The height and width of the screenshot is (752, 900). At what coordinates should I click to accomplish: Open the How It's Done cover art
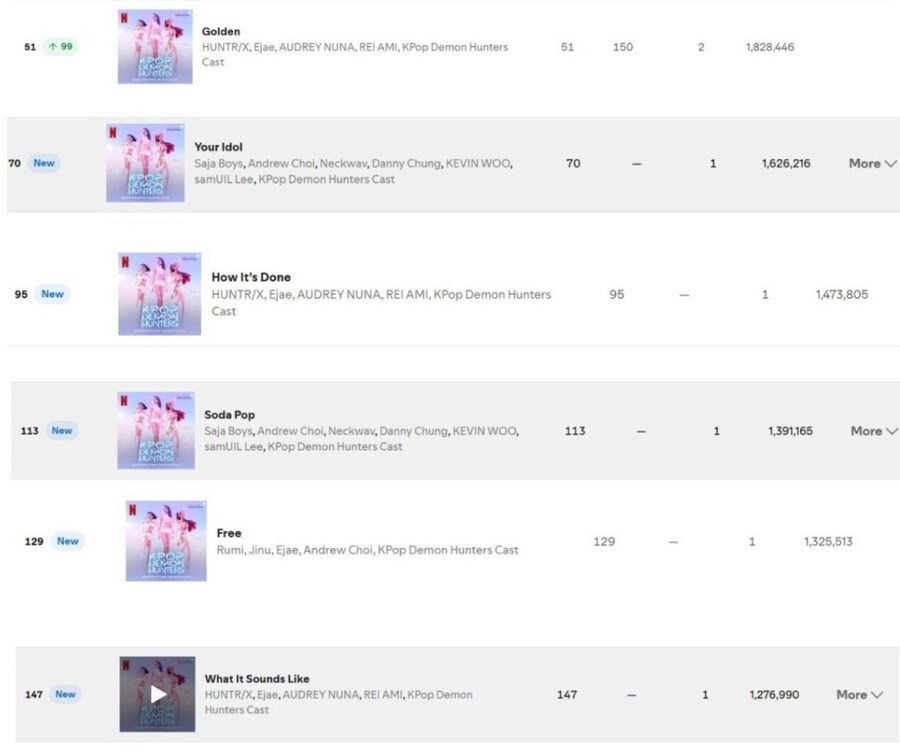point(160,294)
